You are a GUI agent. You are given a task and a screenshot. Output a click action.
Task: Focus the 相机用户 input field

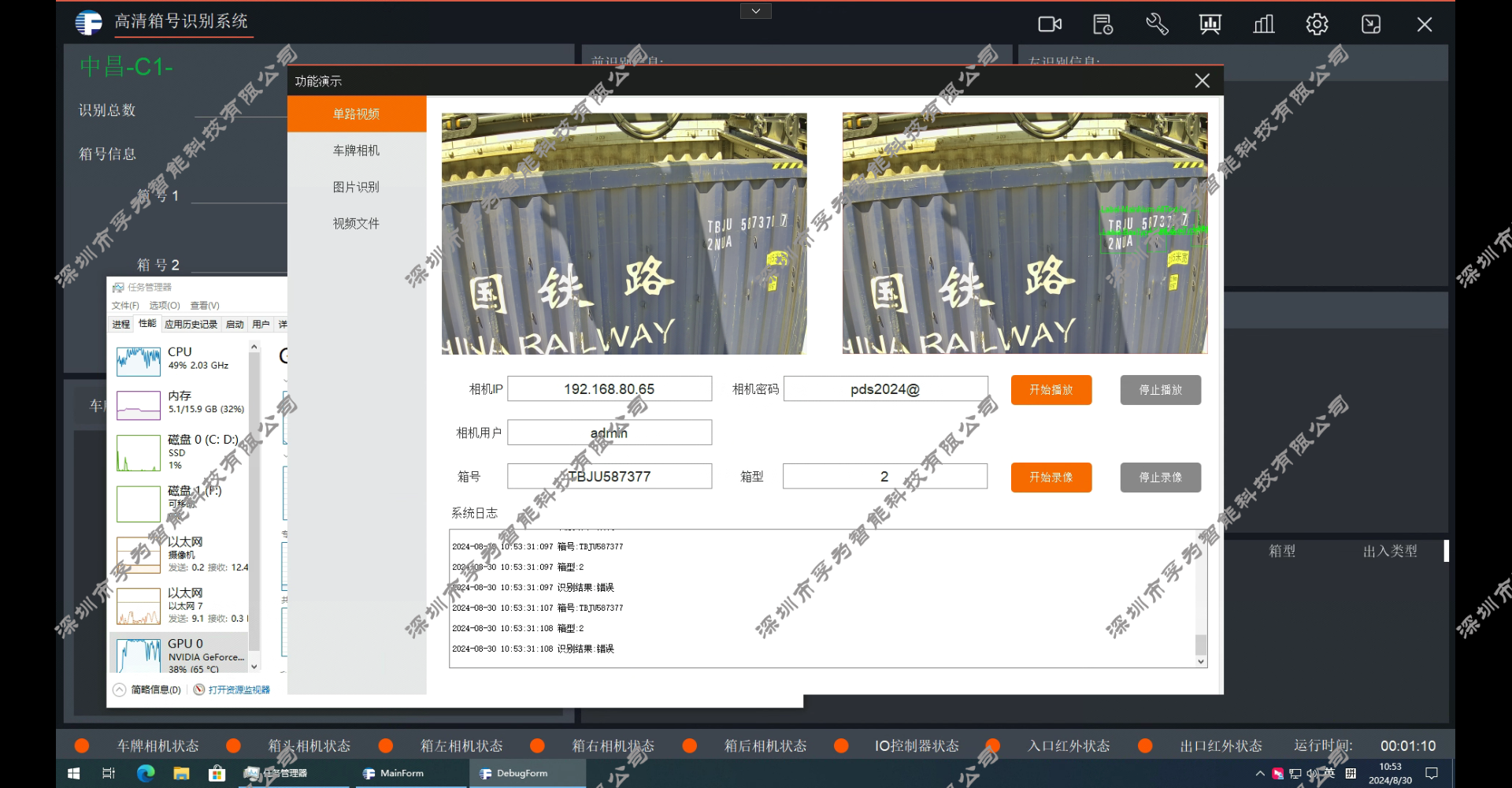tap(610, 433)
